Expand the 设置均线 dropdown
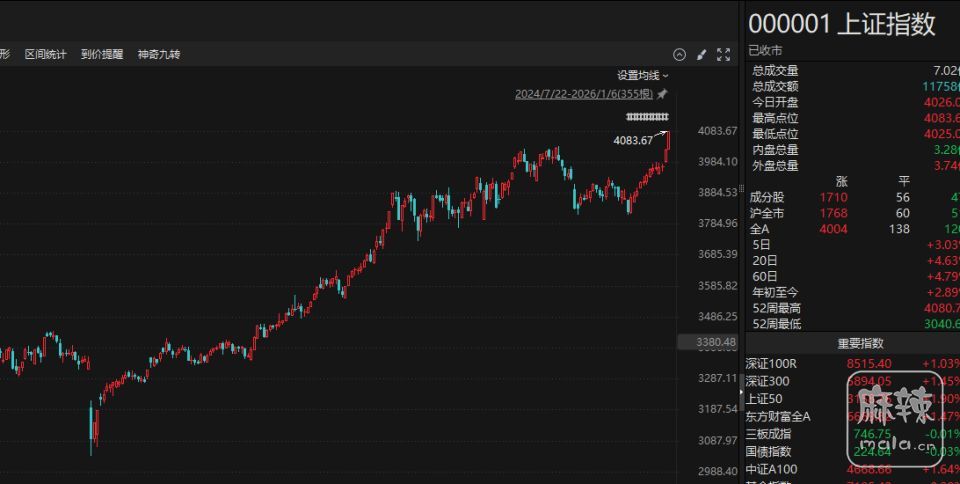960x484 pixels. click(x=643, y=75)
